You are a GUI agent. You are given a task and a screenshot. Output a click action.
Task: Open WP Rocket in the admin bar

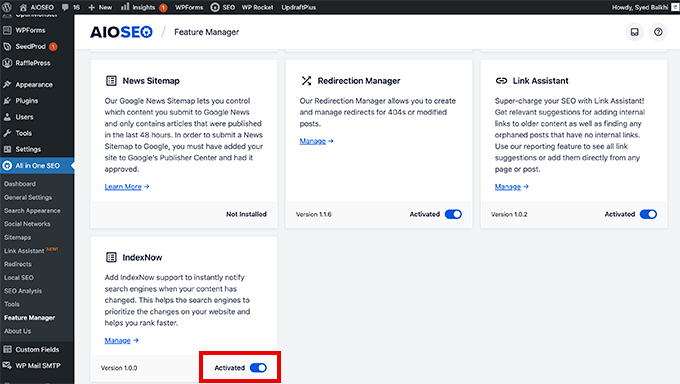pyautogui.click(x=258, y=7)
